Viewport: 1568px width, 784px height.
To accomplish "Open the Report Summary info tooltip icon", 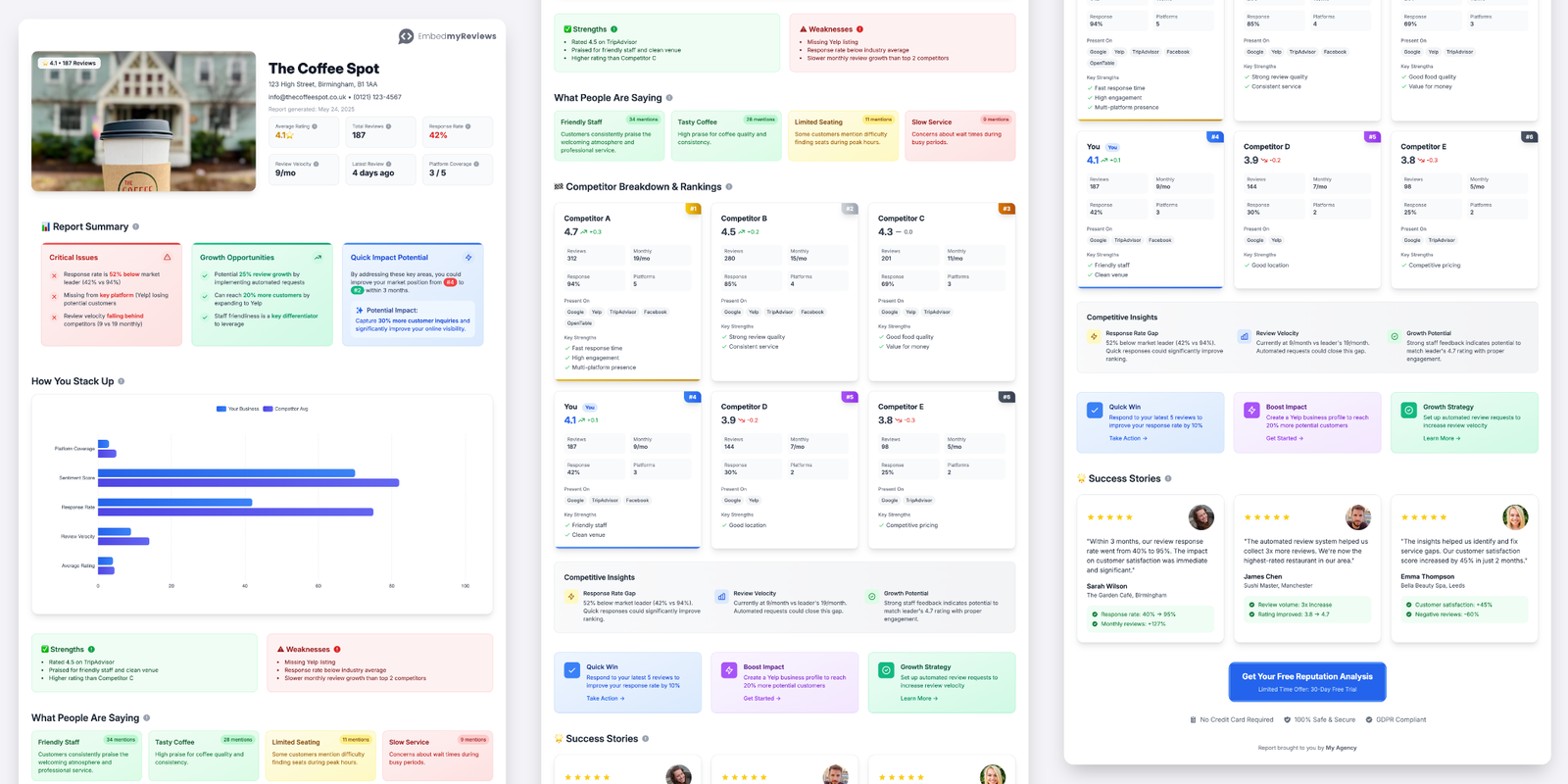I will pyautogui.click(x=135, y=226).
